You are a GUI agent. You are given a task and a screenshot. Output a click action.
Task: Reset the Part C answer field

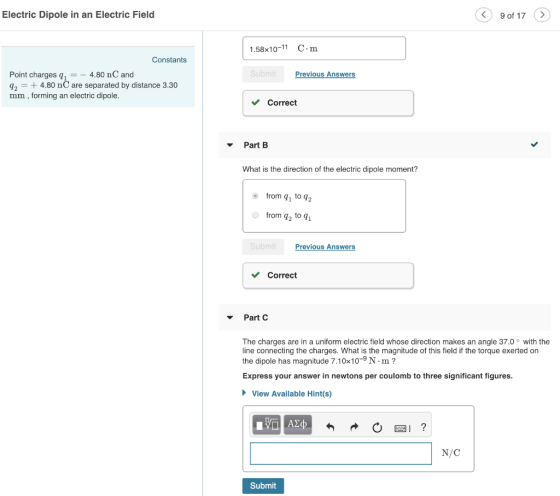tap(377, 427)
